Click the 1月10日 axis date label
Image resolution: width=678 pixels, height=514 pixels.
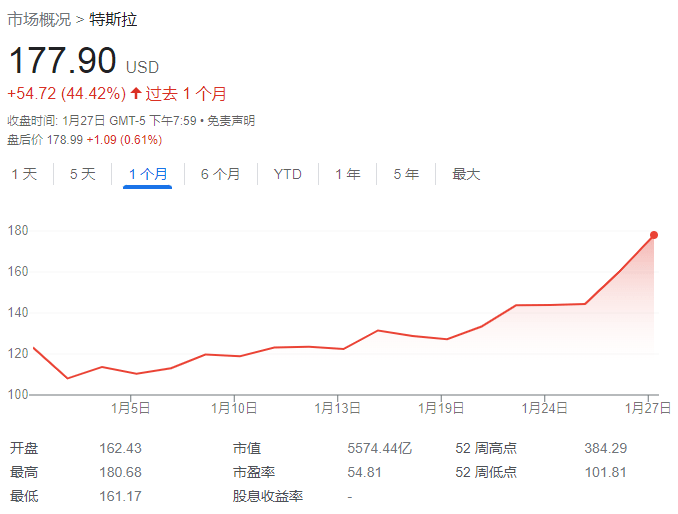click(x=234, y=408)
